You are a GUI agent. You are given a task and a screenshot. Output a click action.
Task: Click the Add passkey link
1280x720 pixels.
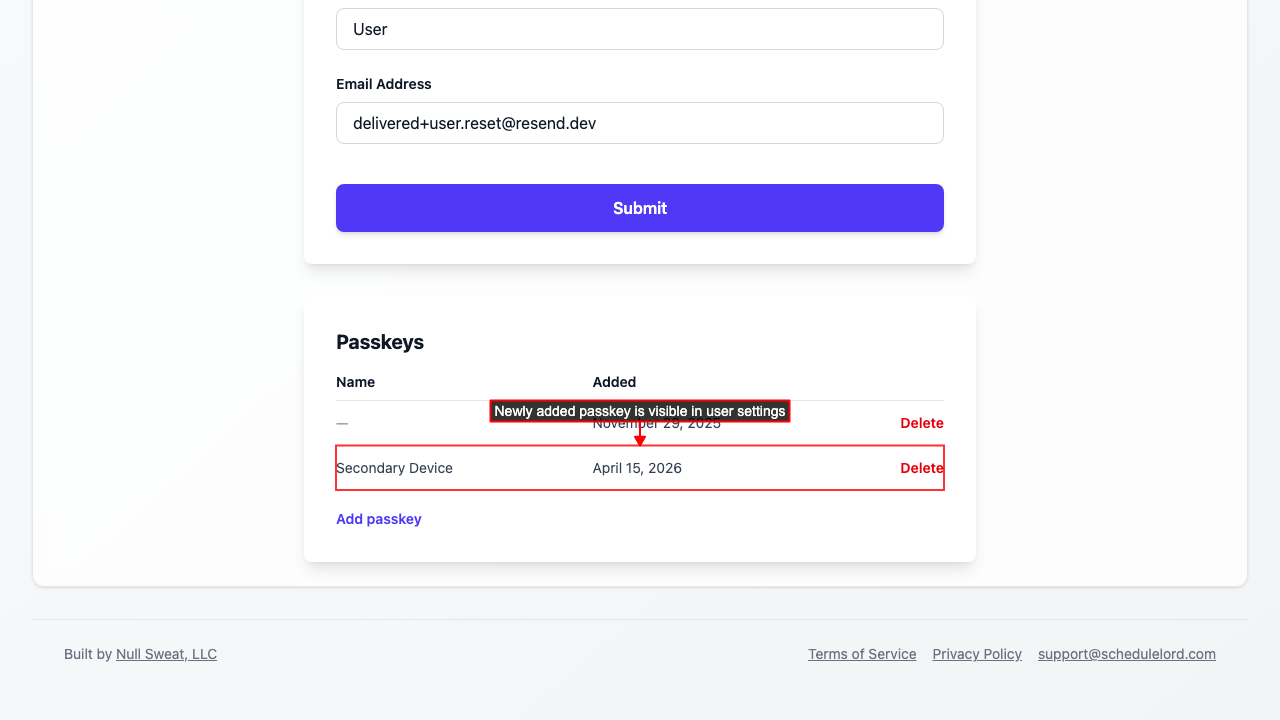point(379,519)
